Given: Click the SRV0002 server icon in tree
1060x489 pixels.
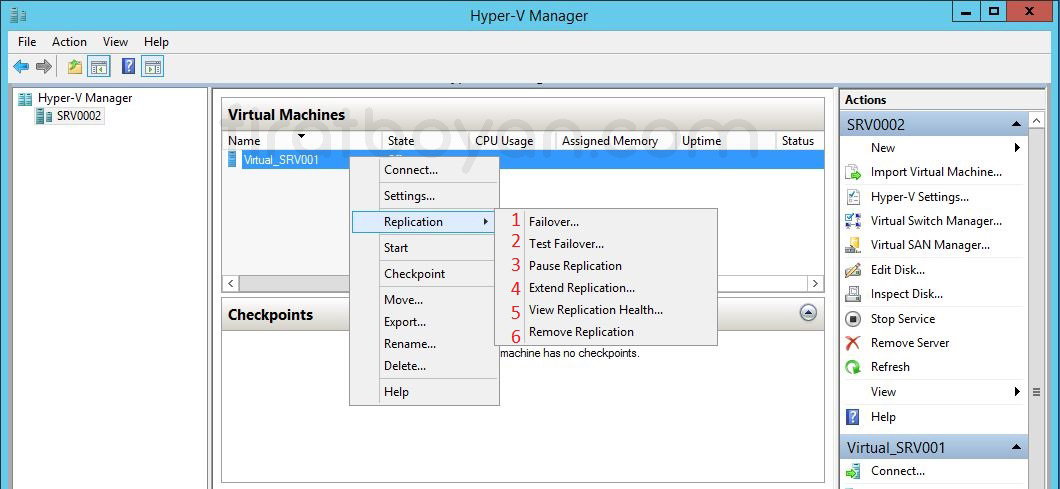Looking at the screenshot, I should pos(43,116).
